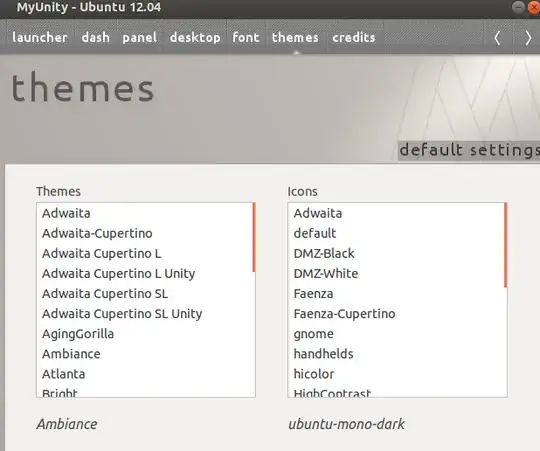The image size is (540, 451).
Task: Choose Adwaita Cupertino L theme
Action: [145, 253]
